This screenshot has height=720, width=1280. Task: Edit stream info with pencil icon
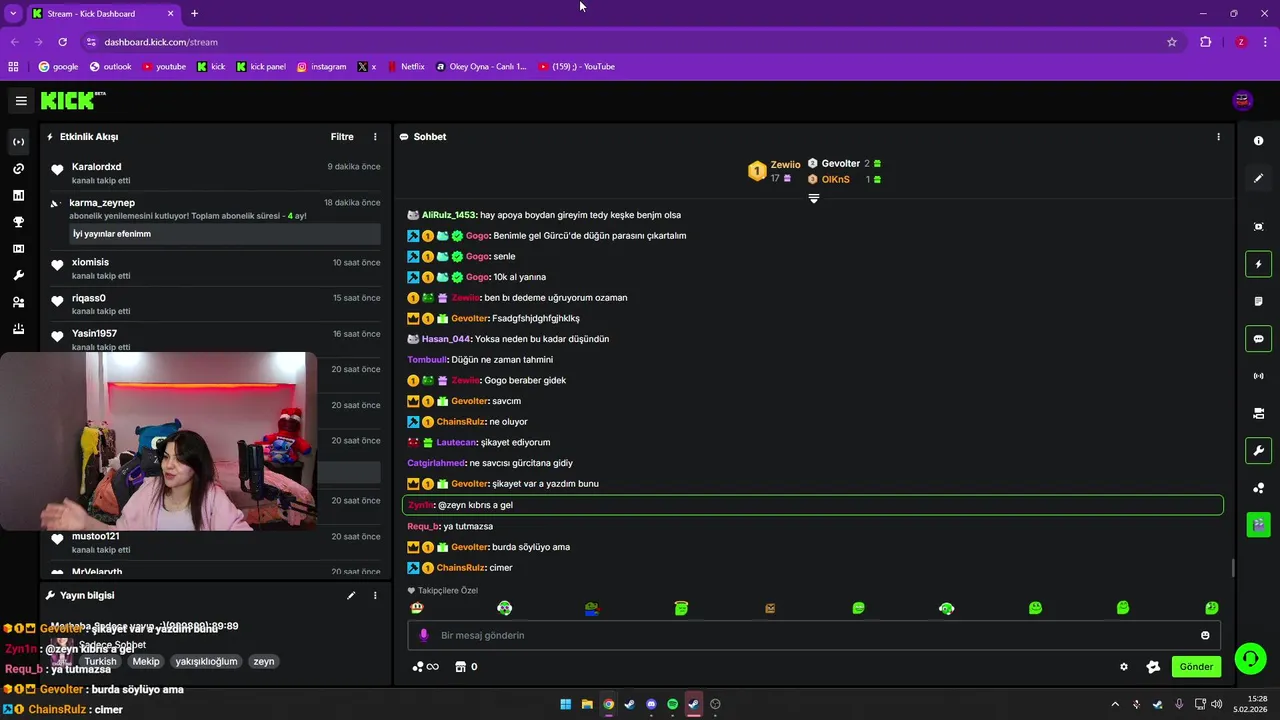click(351, 596)
